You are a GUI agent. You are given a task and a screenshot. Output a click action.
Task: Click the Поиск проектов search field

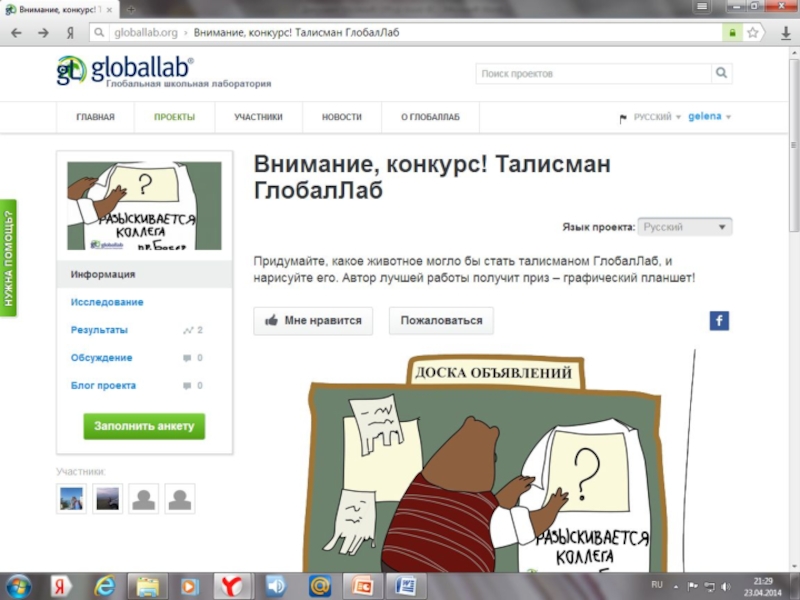(593, 73)
